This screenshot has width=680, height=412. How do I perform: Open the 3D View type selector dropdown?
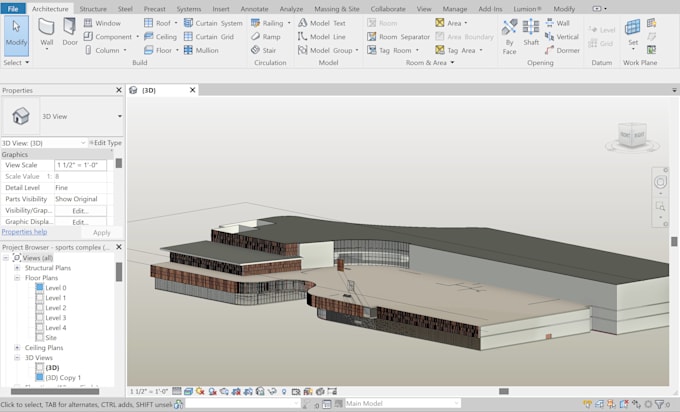point(120,116)
